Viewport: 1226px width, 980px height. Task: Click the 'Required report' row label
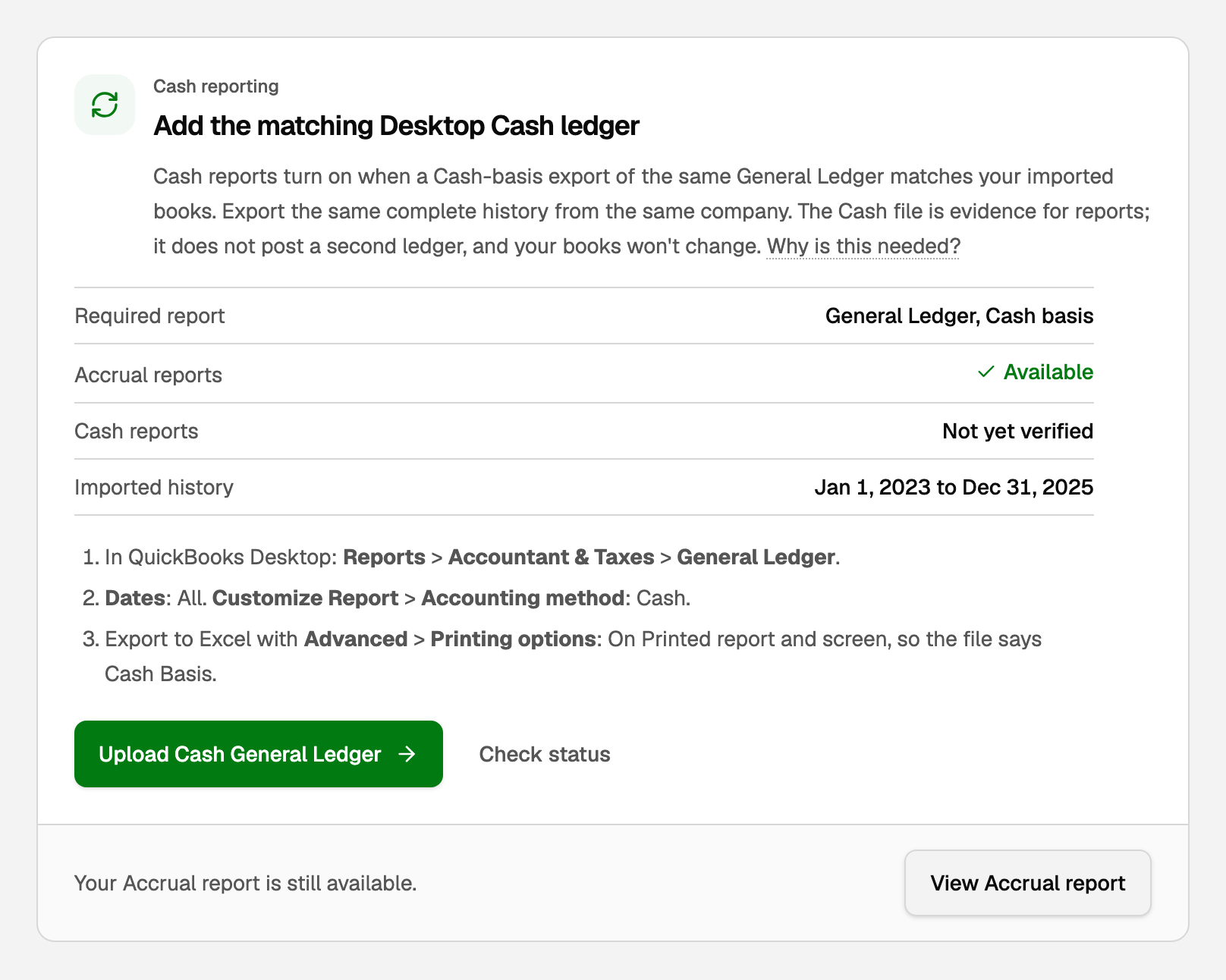[x=149, y=316]
